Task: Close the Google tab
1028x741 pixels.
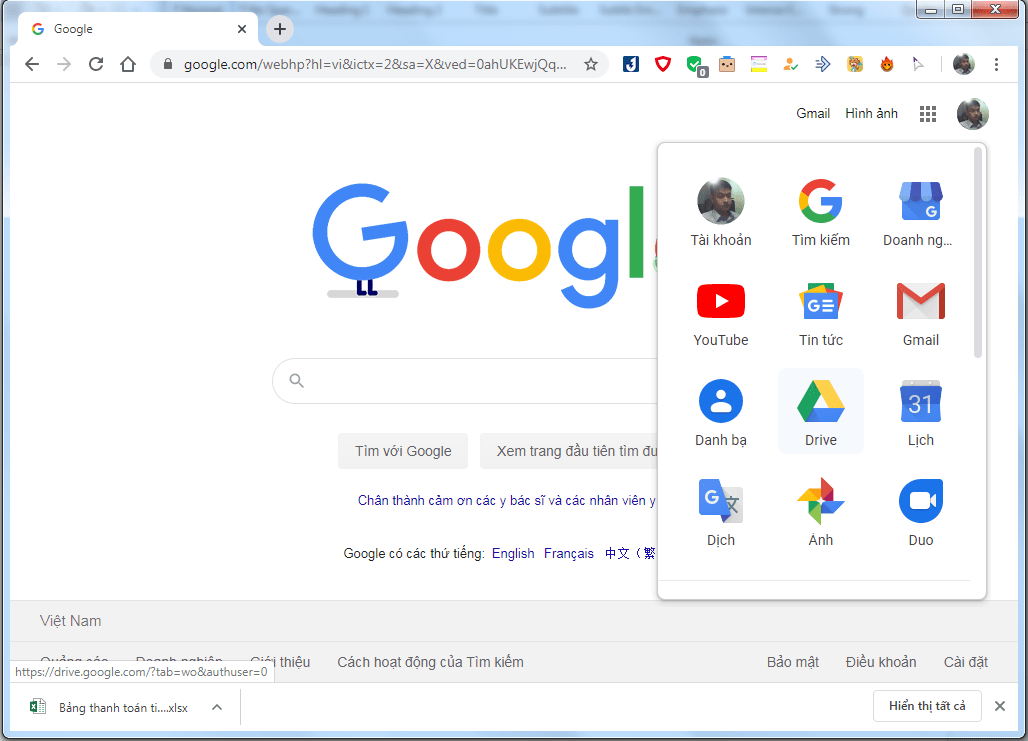Action: click(x=242, y=29)
